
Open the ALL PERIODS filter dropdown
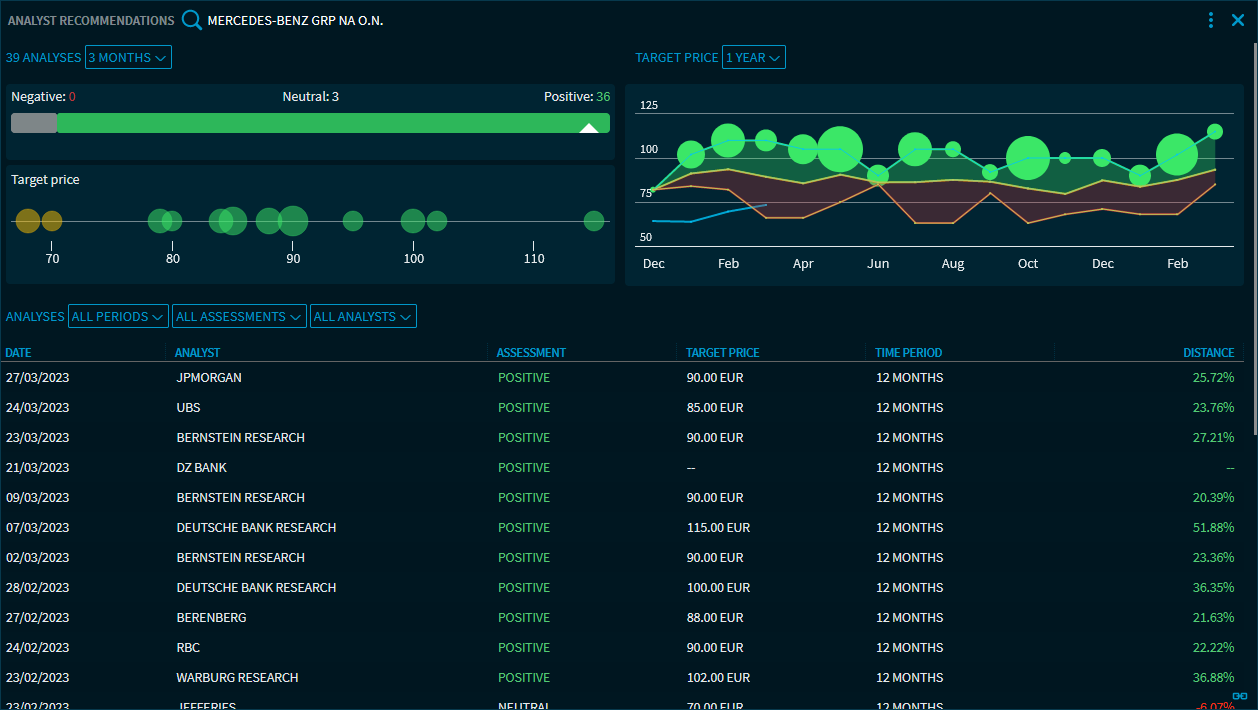(118, 316)
